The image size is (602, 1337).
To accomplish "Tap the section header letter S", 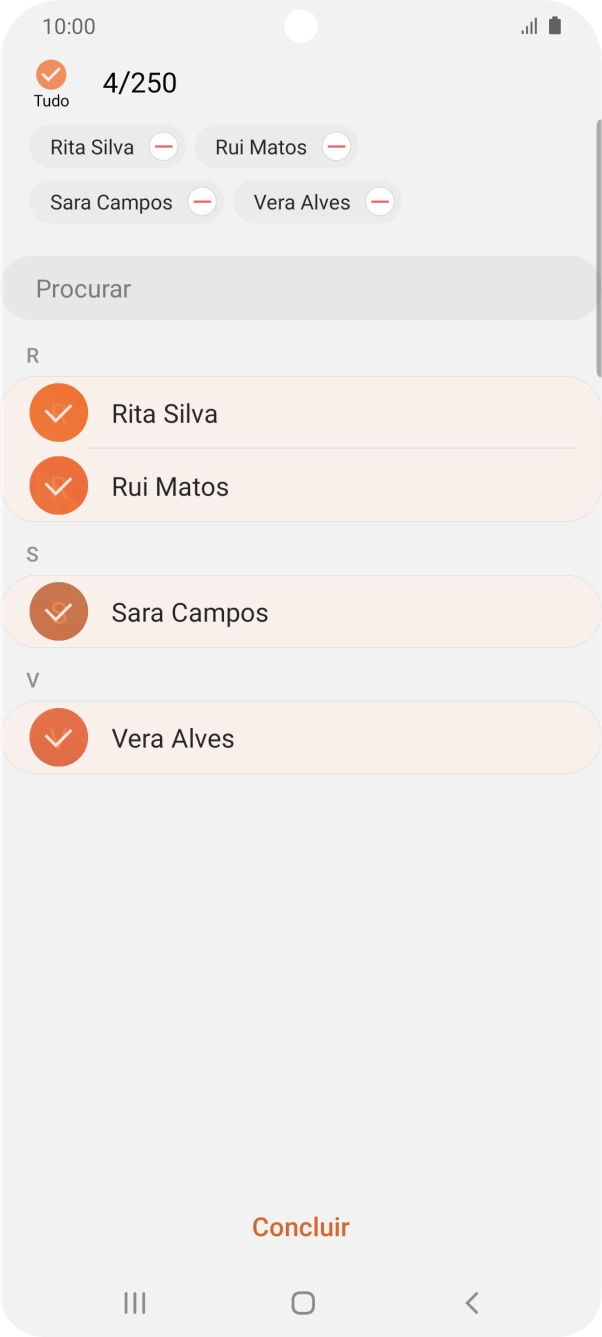I will coord(32,553).
